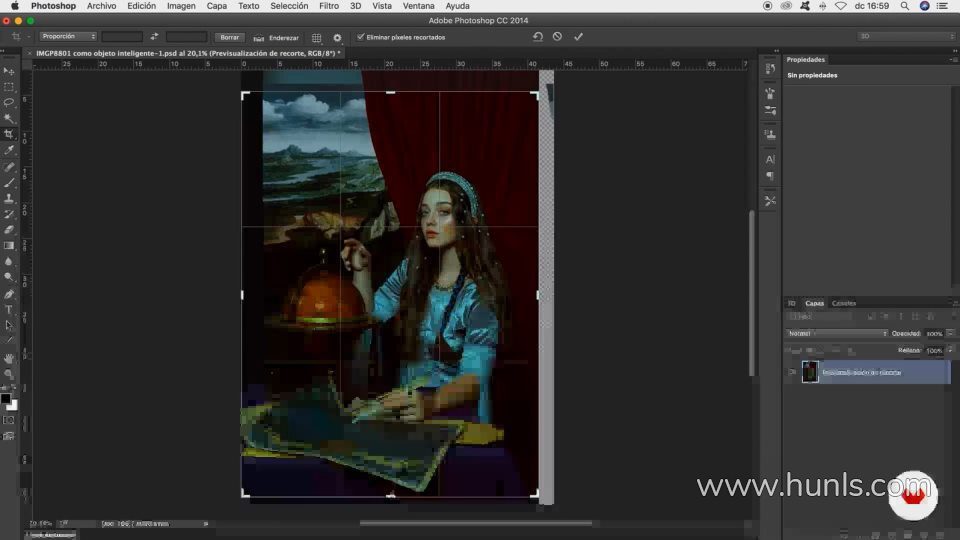The height and width of the screenshot is (540, 960).
Task: Click the foreground color swatch
Action: (6, 399)
